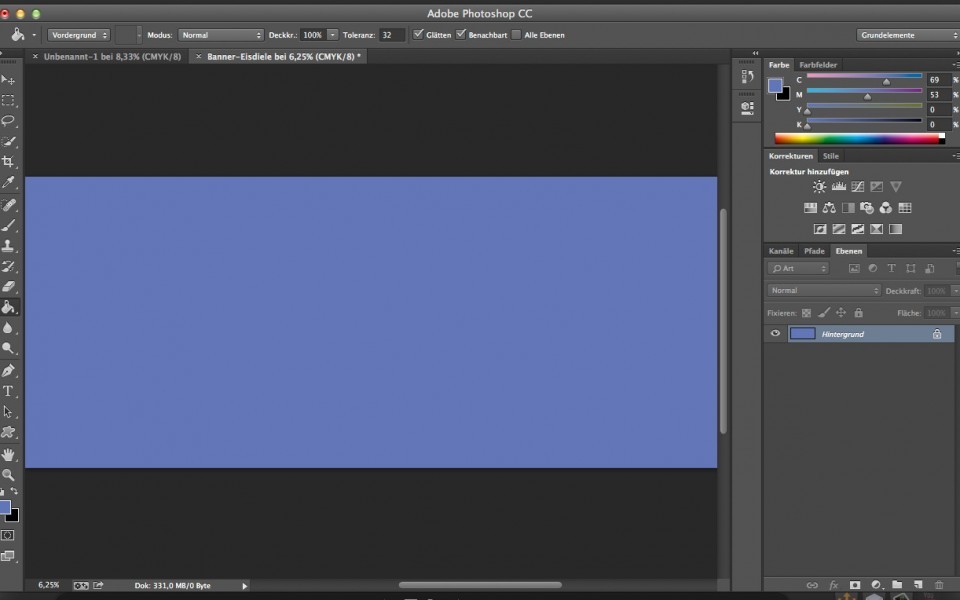Add an Exposure adjustment

(877, 187)
